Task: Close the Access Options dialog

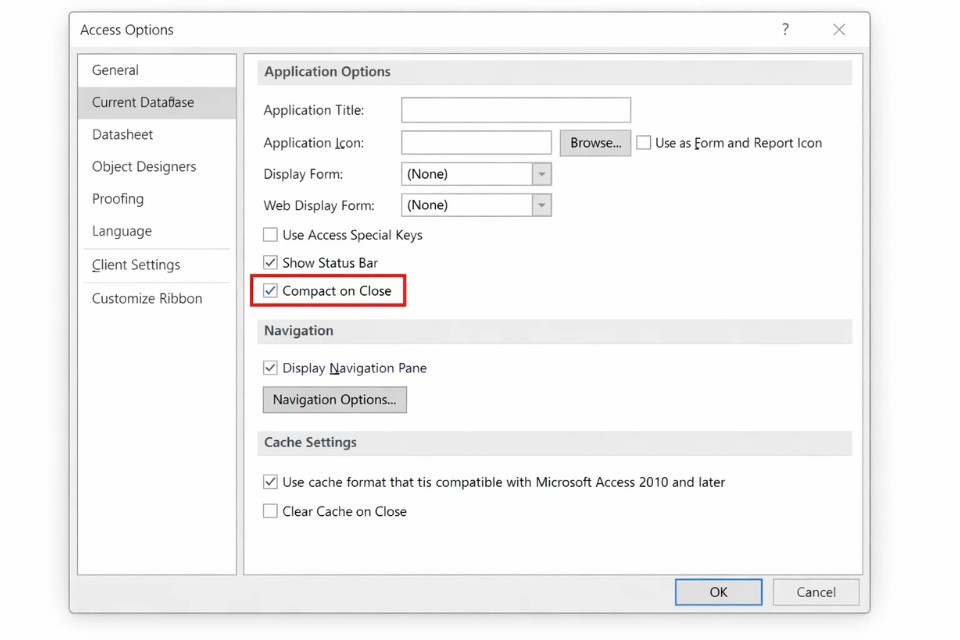Action: coord(839,30)
